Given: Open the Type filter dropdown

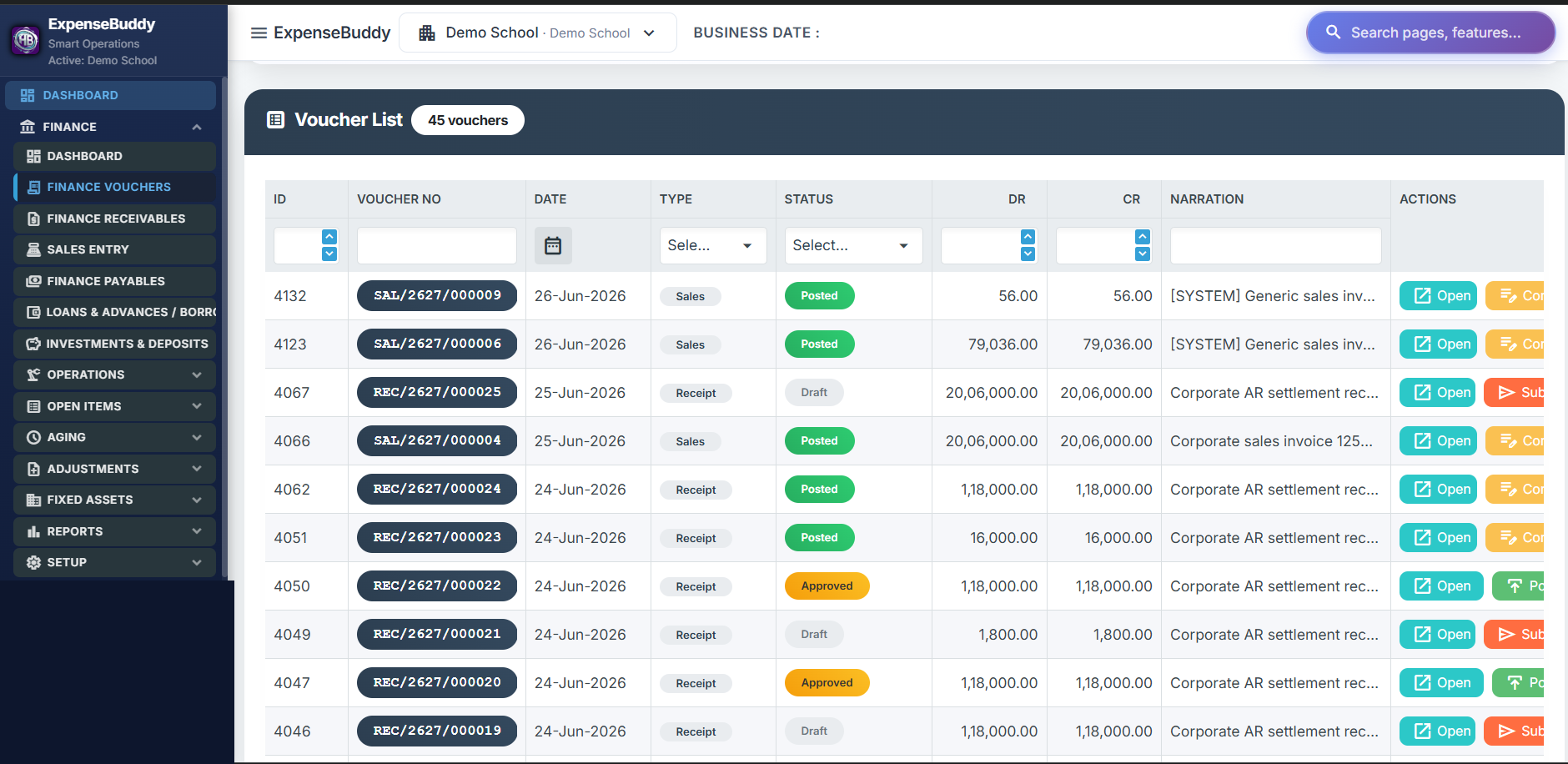Looking at the screenshot, I should tap(713, 245).
